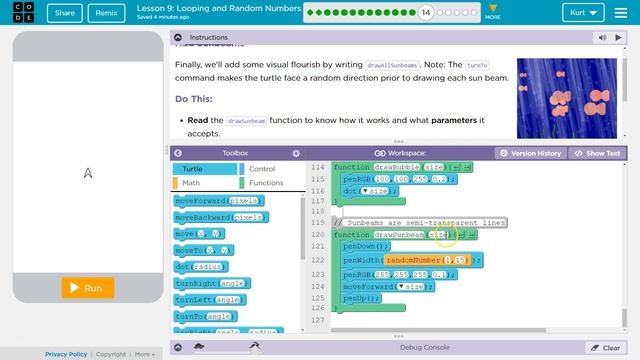Pick the dot(radius) toolbox block
Viewport: 640px width, 360px height.
(x=201, y=267)
